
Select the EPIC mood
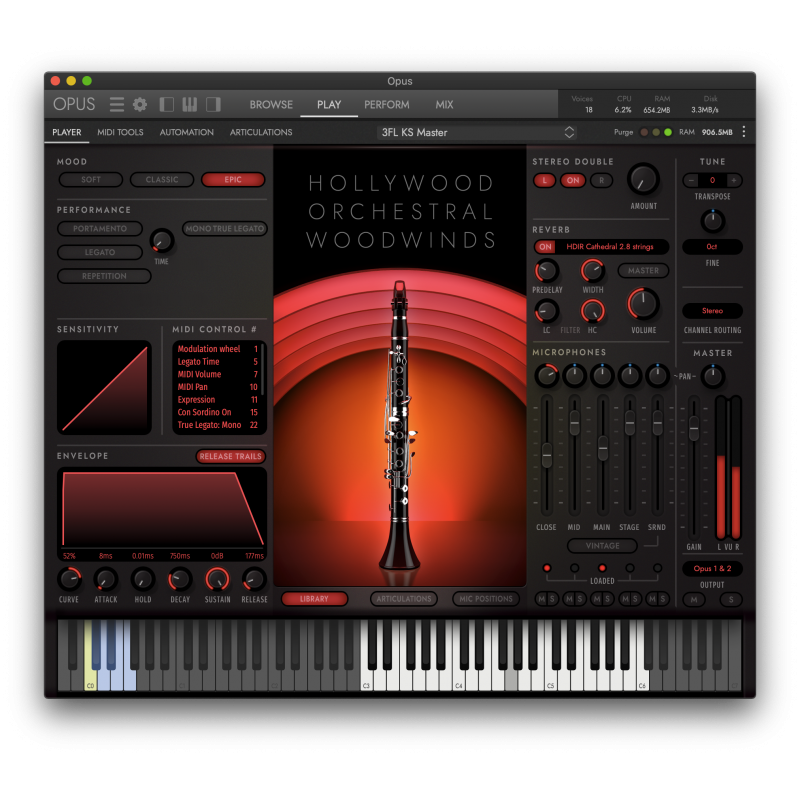[233, 180]
